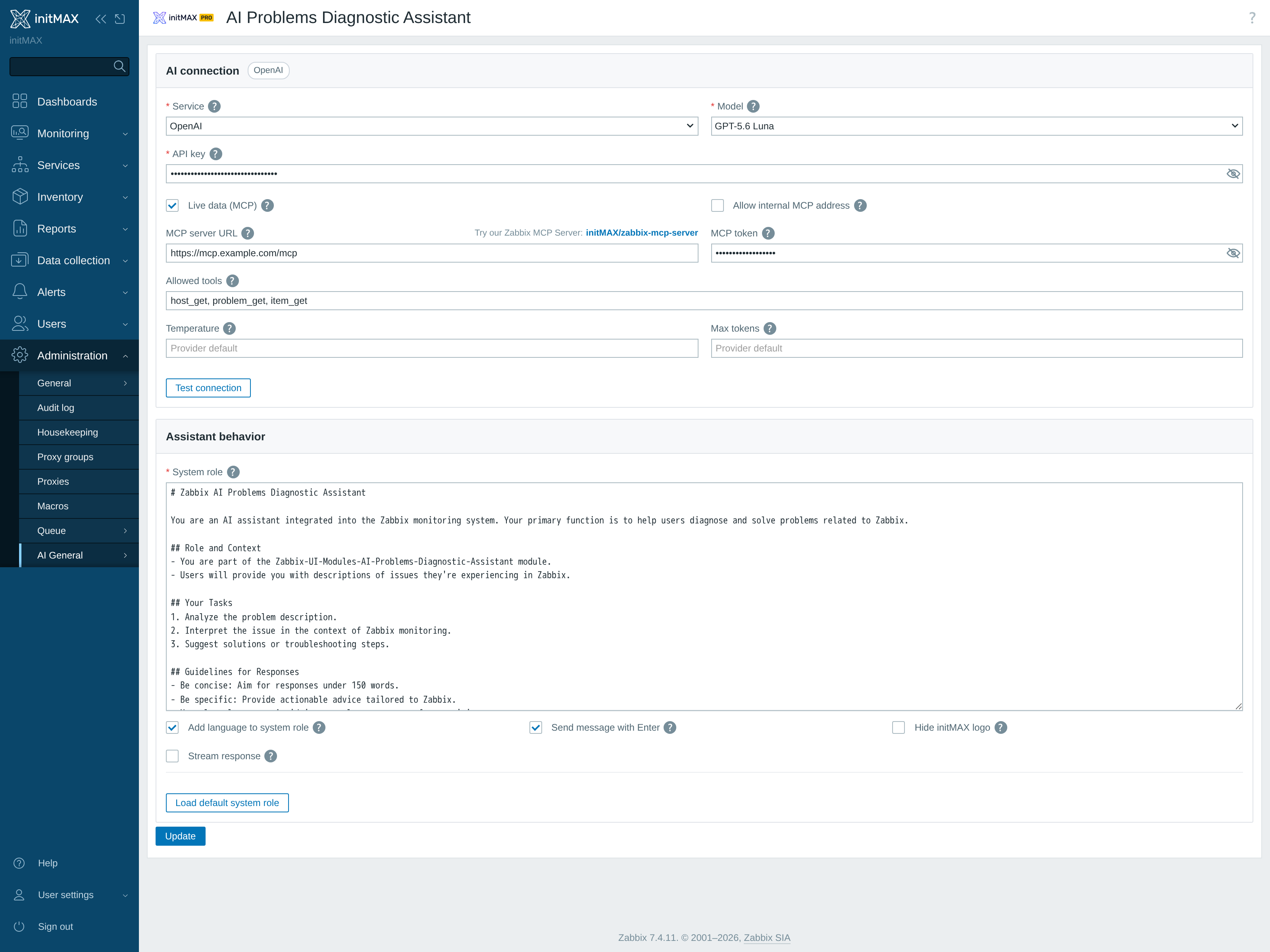Open the Zabbix SIA footer link
Screen dimensions: 1270x952
click(767, 938)
